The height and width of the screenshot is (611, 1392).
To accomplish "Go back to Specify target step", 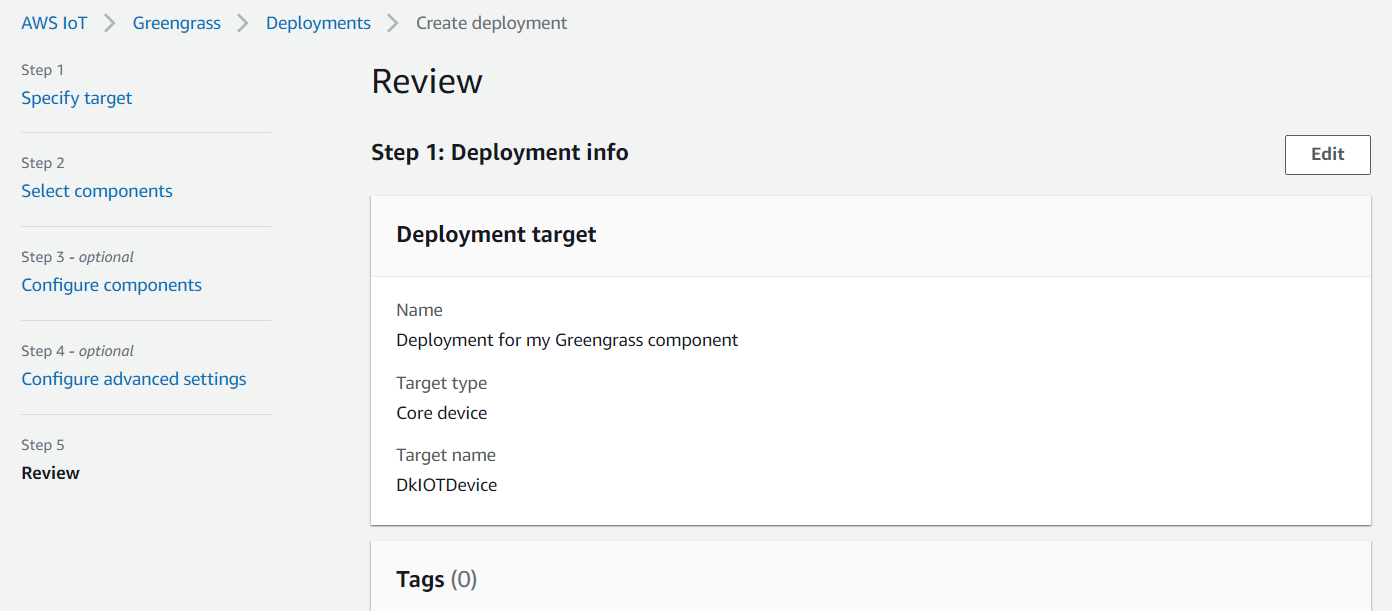I will click(77, 98).
